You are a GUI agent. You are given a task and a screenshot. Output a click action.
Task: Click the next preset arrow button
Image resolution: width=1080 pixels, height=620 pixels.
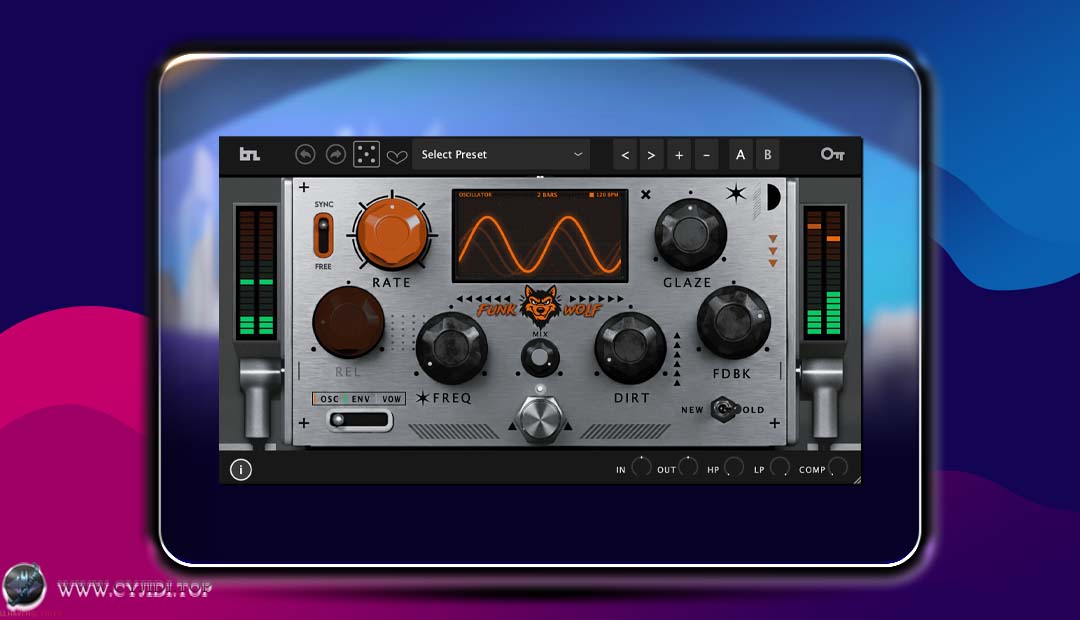coord(651,155)
